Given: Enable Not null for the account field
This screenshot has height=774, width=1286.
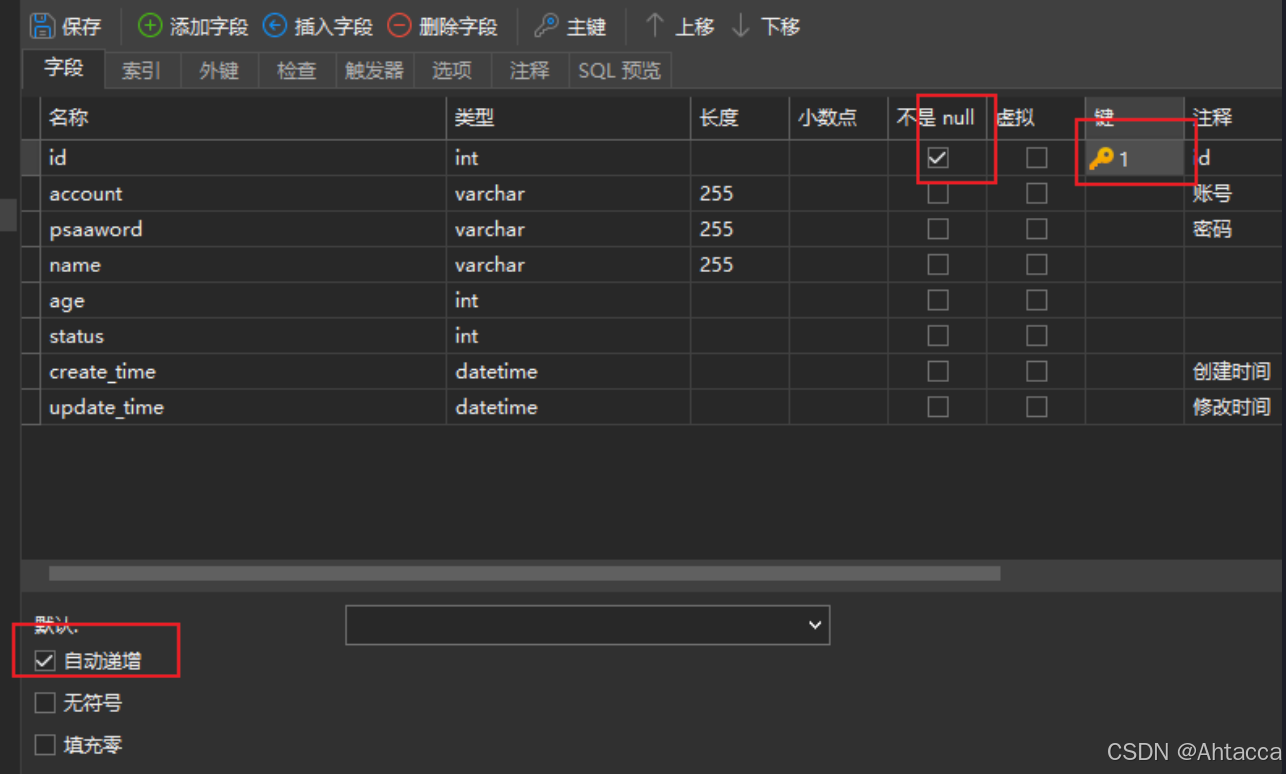Looking at the screenshot, I should (x=938, y=194).
